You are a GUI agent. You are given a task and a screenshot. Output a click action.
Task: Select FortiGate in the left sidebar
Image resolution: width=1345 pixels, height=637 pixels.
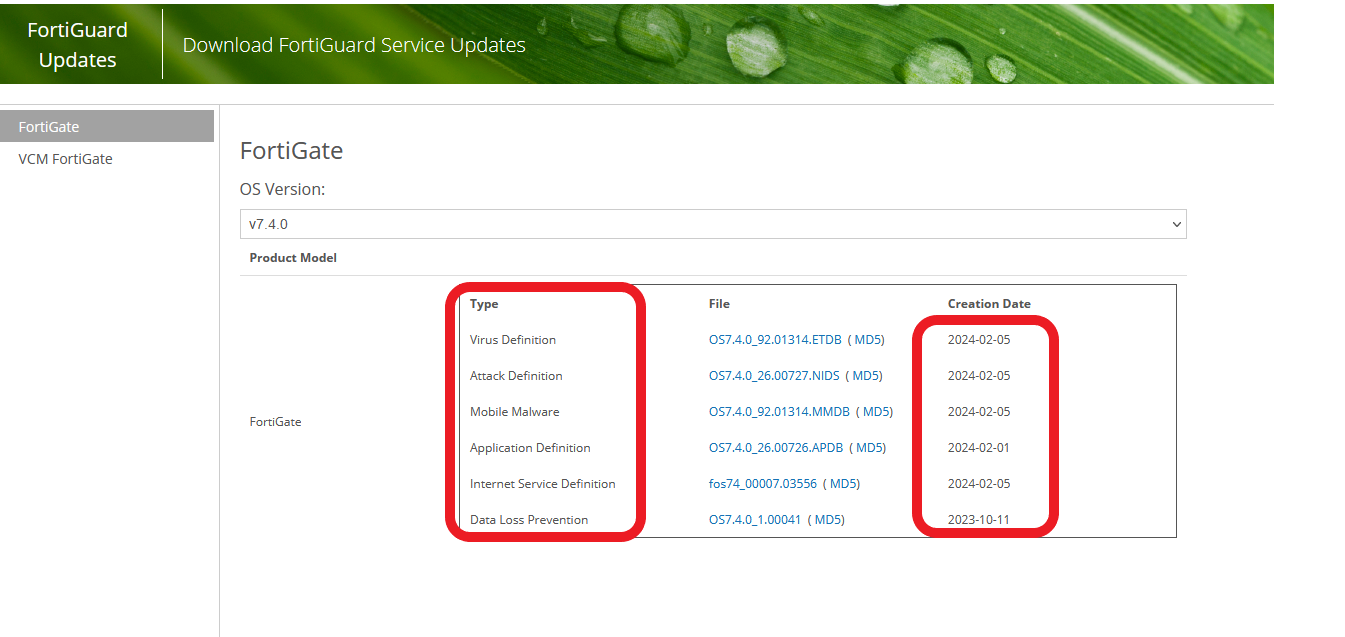coord(107,126)
